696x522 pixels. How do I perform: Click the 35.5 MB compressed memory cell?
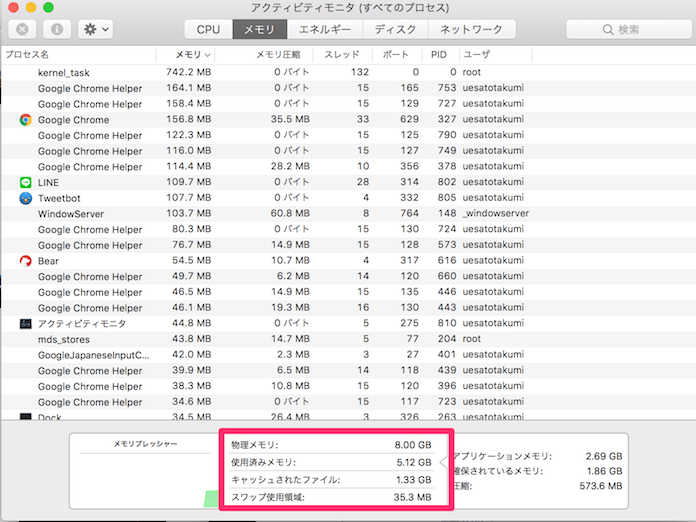pyautogui.click(x=290, y=119)
